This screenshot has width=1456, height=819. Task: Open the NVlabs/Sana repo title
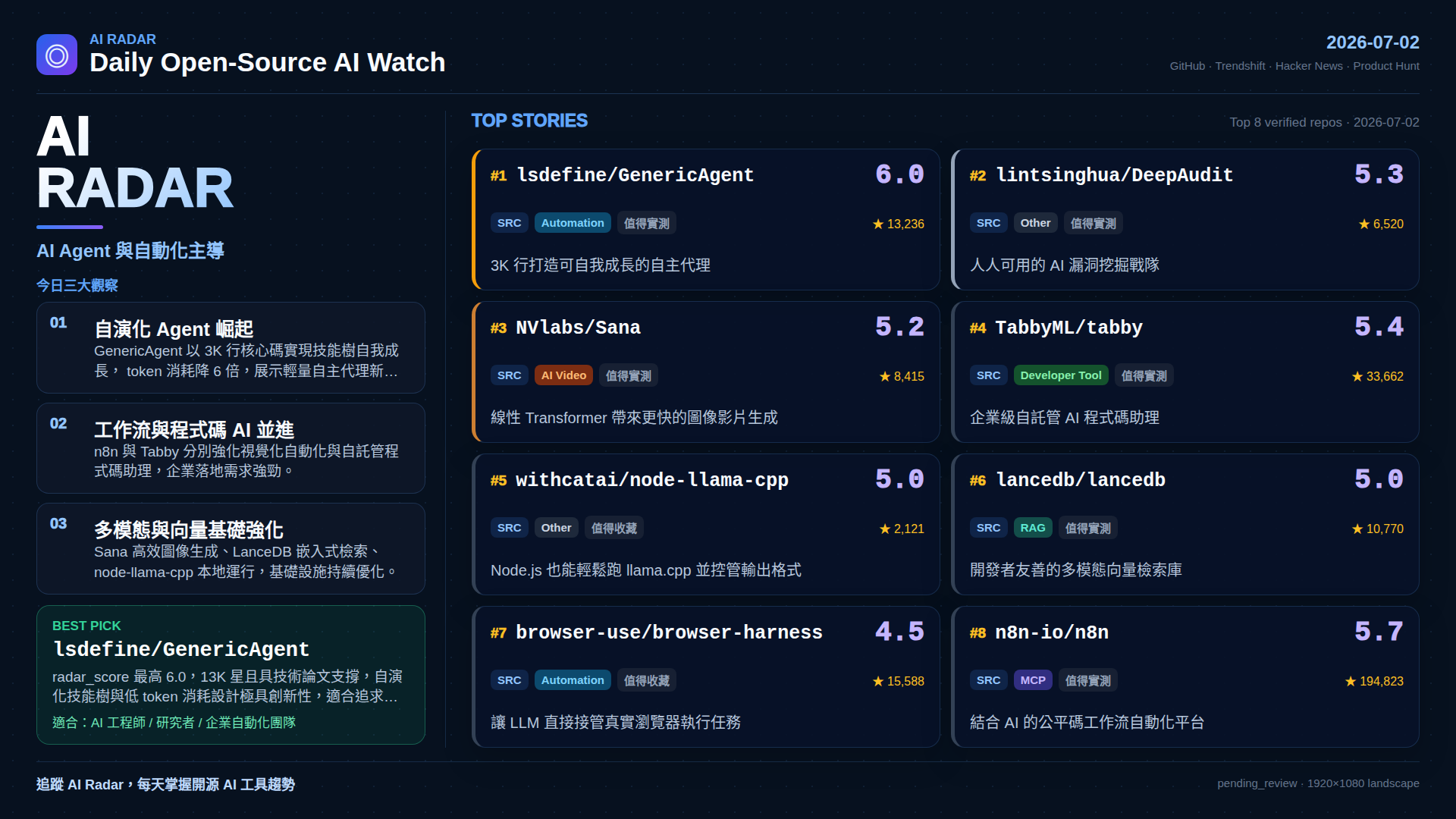[x=578, y=328]
